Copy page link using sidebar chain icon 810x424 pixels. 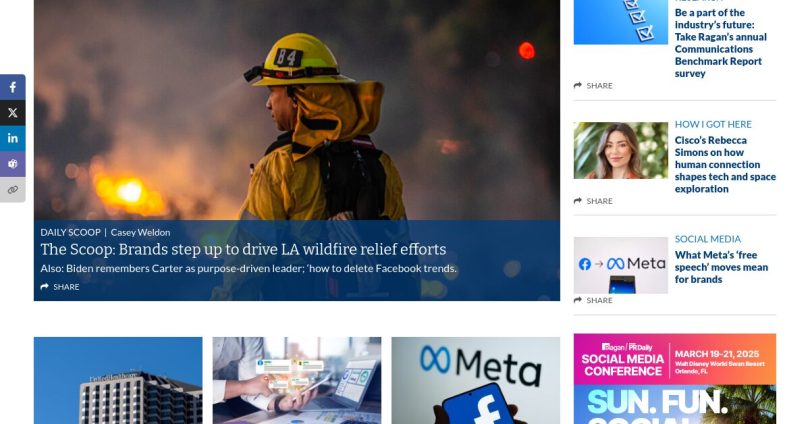click(x=12, y=190)
